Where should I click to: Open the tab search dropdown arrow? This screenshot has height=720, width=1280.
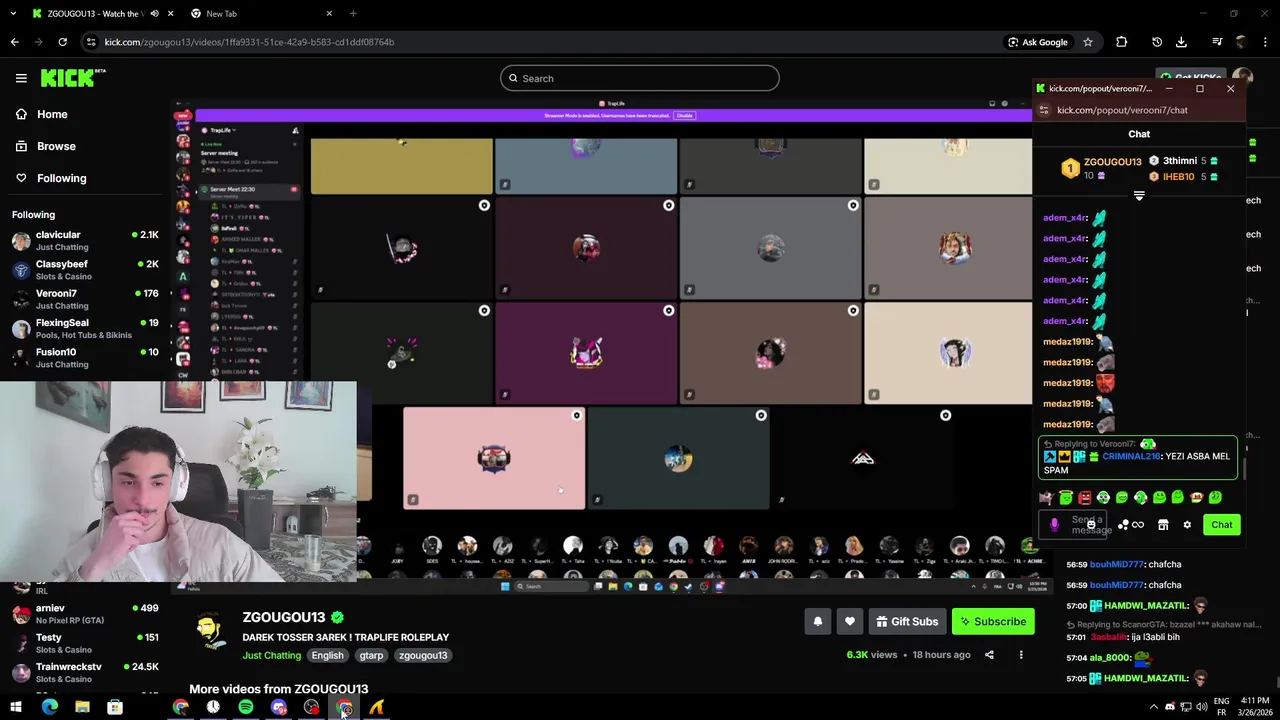click(x=13, y=14)
